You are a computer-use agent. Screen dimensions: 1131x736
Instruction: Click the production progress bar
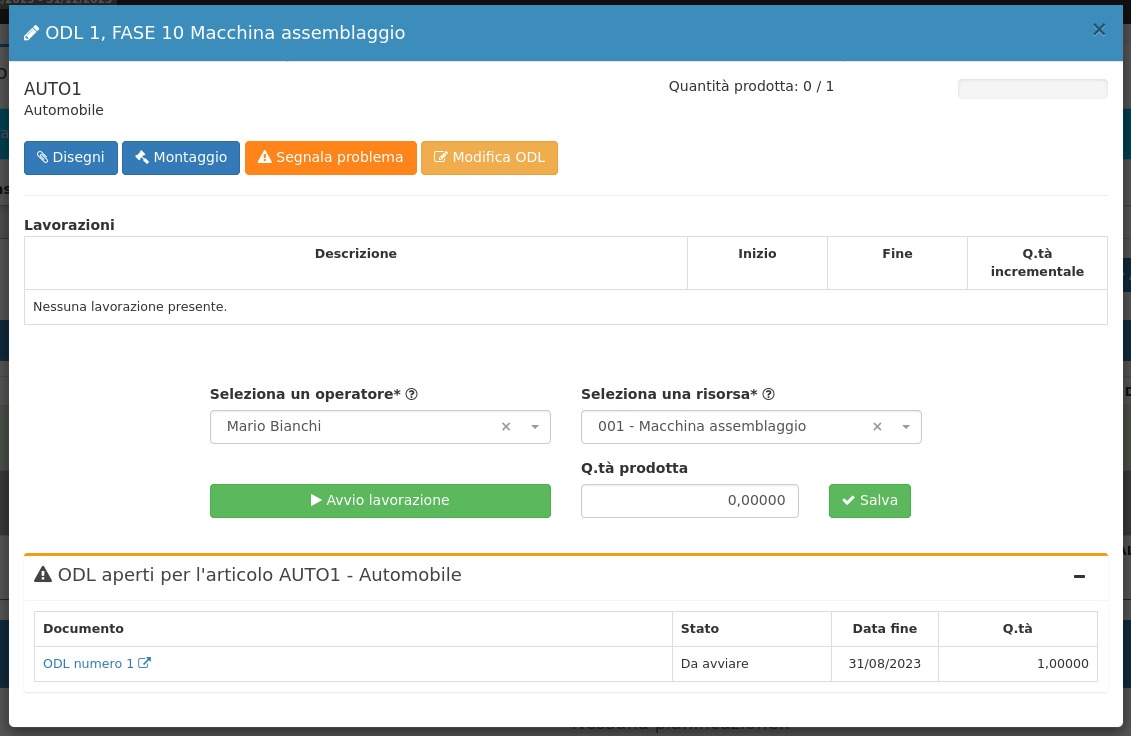coord(1032,89)
